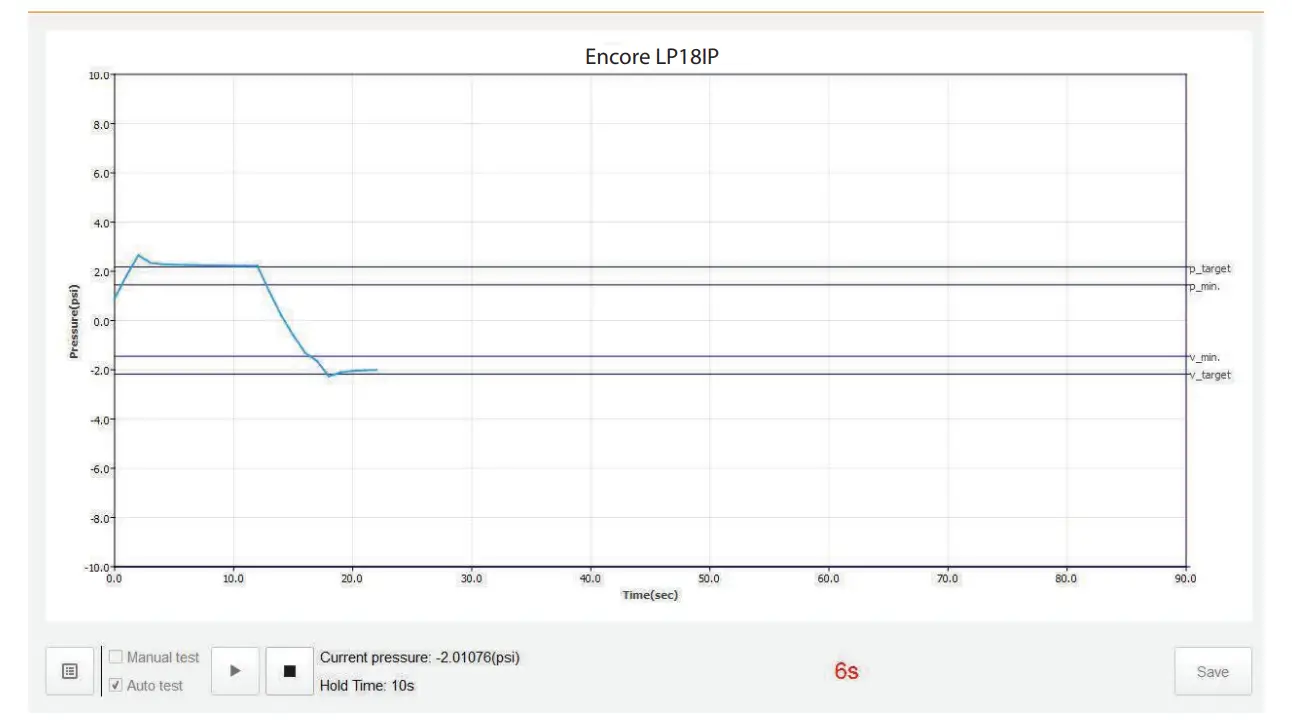This screenshot has width=1292, height=725.
Task: Click the -6.0 pressure axis tick label
Action: pyautogui.click(x=99, y=469)
